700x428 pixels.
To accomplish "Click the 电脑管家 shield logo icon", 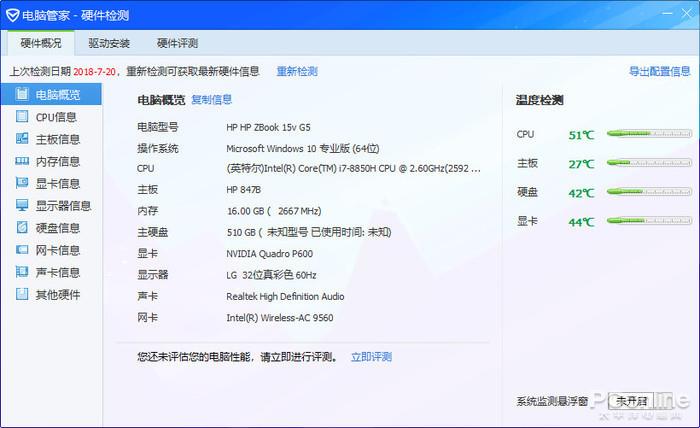I will tap(12, 16).
